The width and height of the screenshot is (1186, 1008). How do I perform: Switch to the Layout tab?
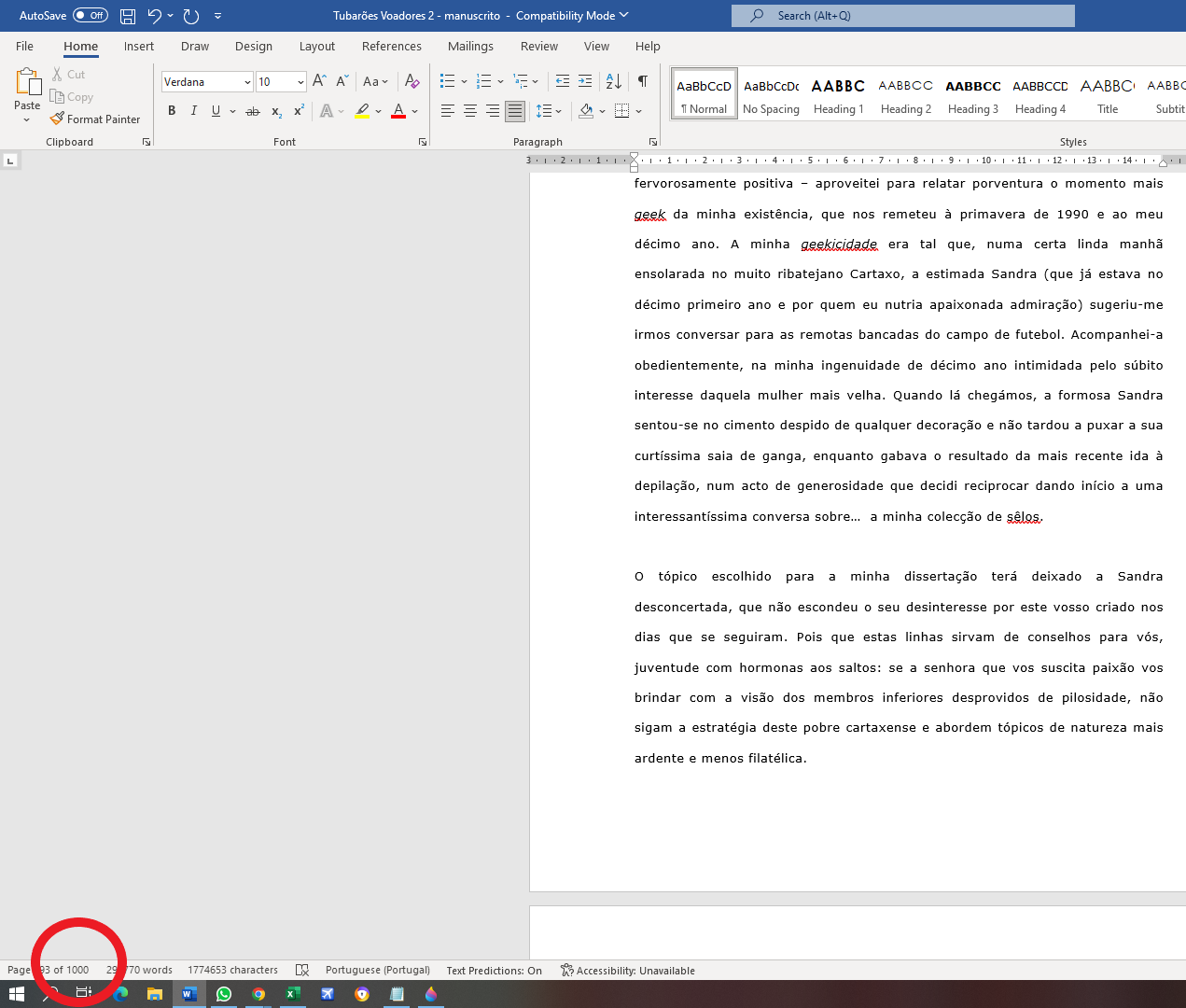click(316, 46)
